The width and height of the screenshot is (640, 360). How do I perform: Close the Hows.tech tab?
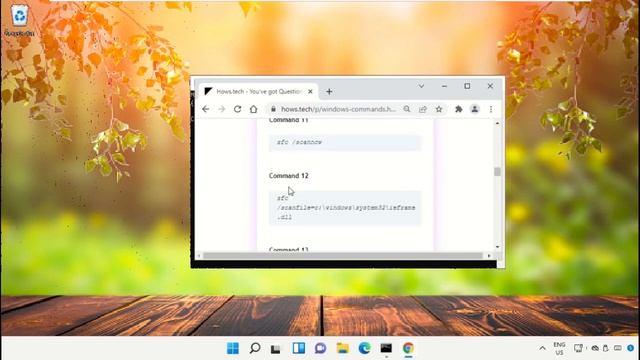pos(310,91)
